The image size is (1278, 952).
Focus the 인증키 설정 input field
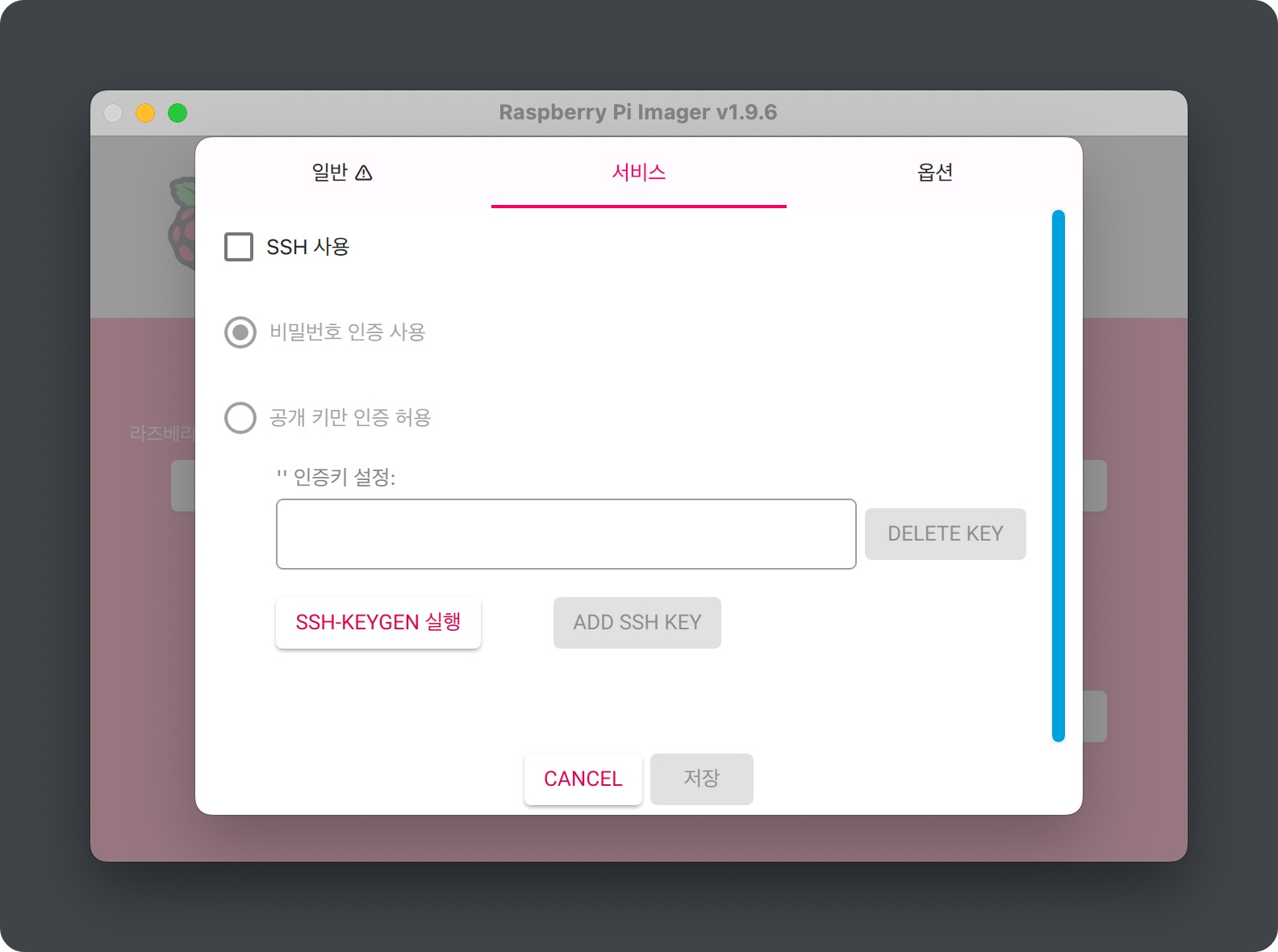[x=566, y=534]
